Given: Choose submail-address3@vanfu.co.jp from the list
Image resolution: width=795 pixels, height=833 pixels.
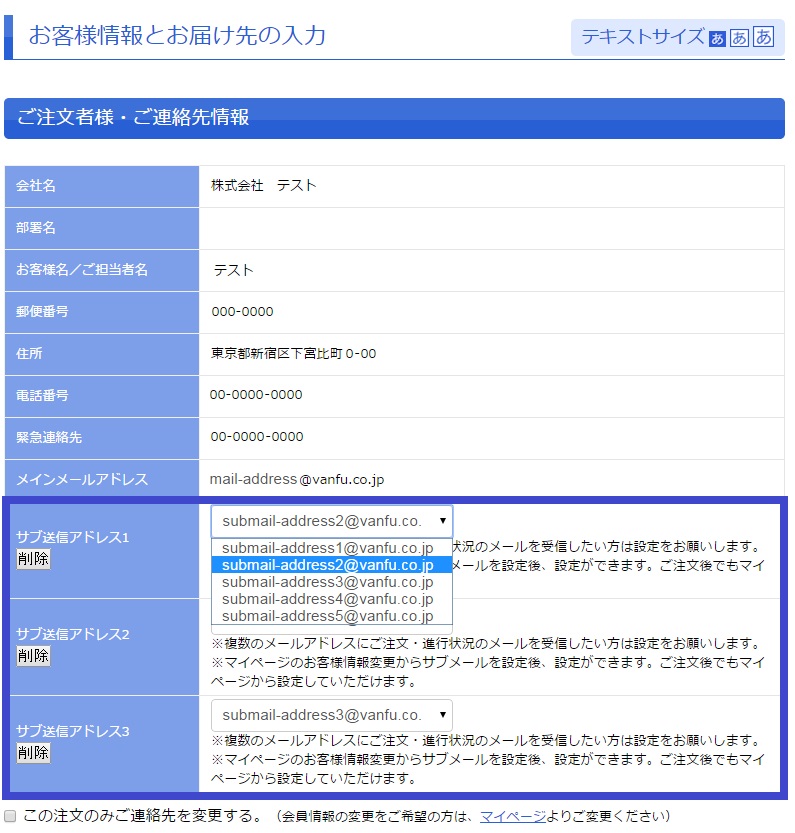Looking at the screenshot, I should [332, 582].
